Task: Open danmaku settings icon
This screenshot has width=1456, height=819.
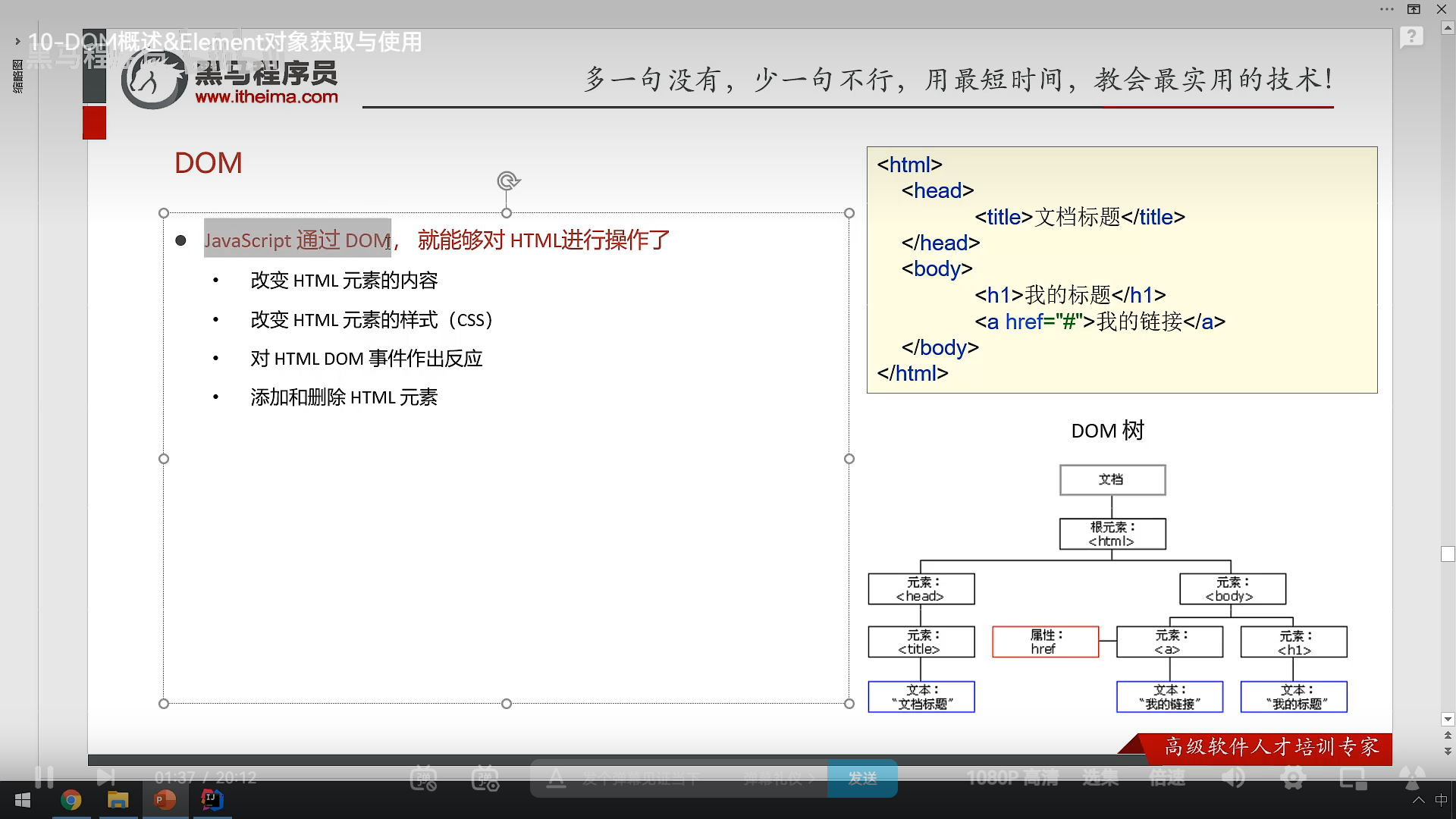Action: (x=485, y=778)
